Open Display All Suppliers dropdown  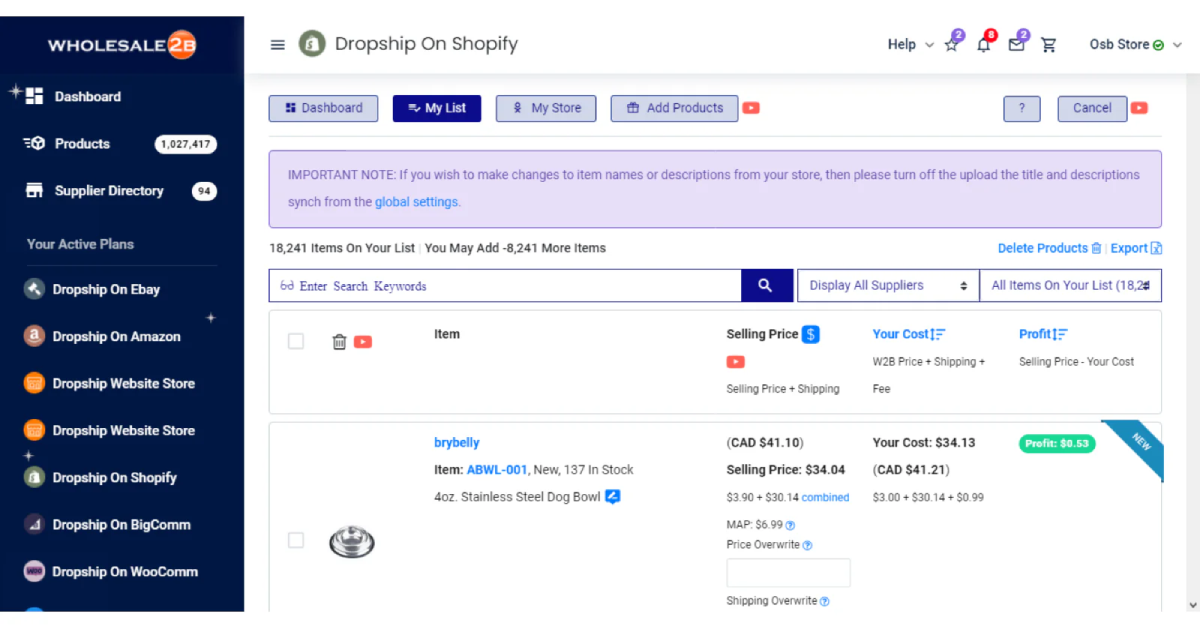tap(888, 286)
